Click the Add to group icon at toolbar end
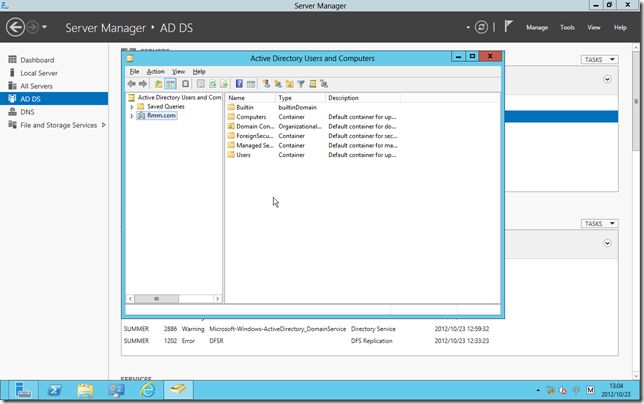This screenshot has width=644, height=404. point(324,84)
